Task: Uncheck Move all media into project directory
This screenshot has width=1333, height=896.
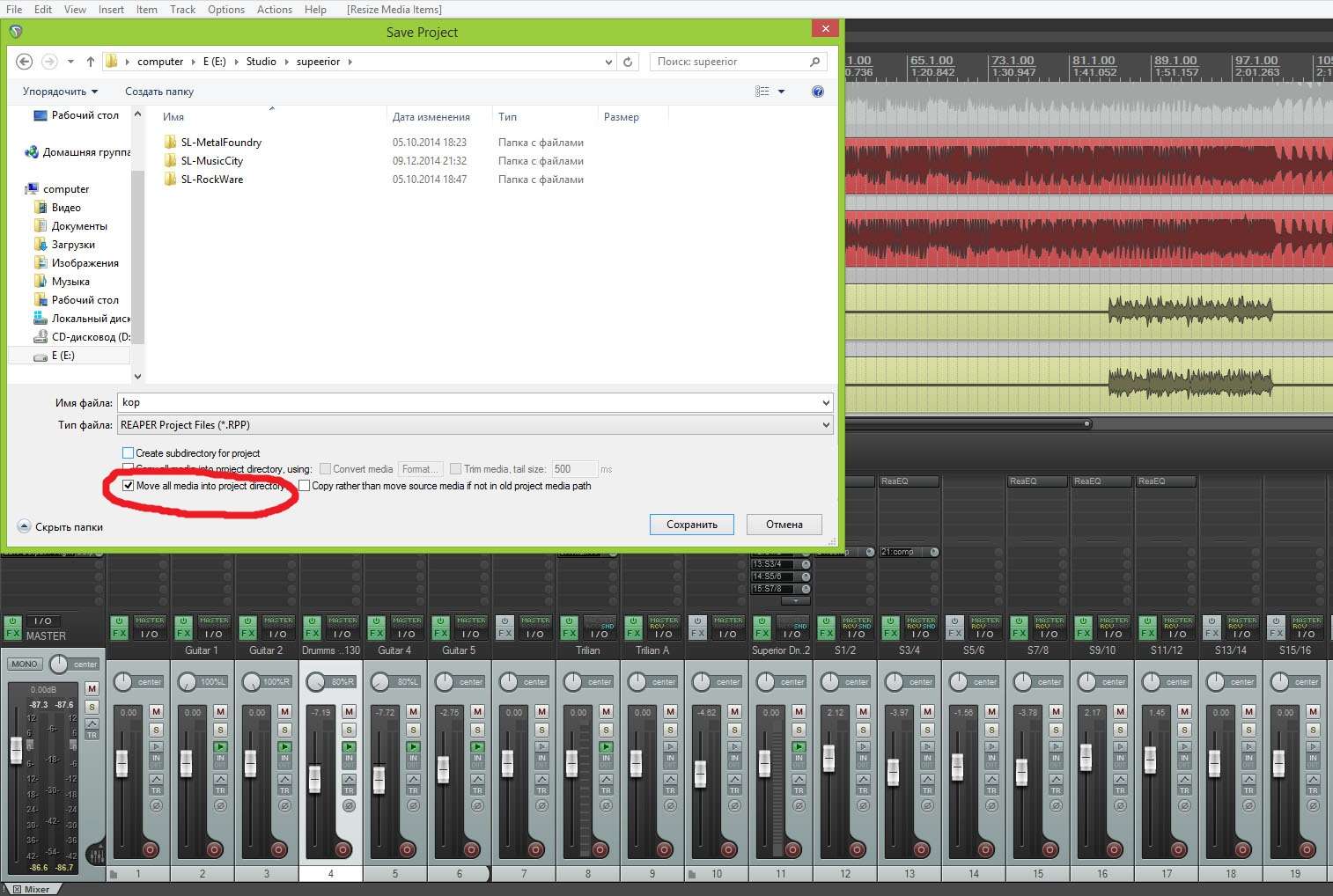Action: (129, 486)
